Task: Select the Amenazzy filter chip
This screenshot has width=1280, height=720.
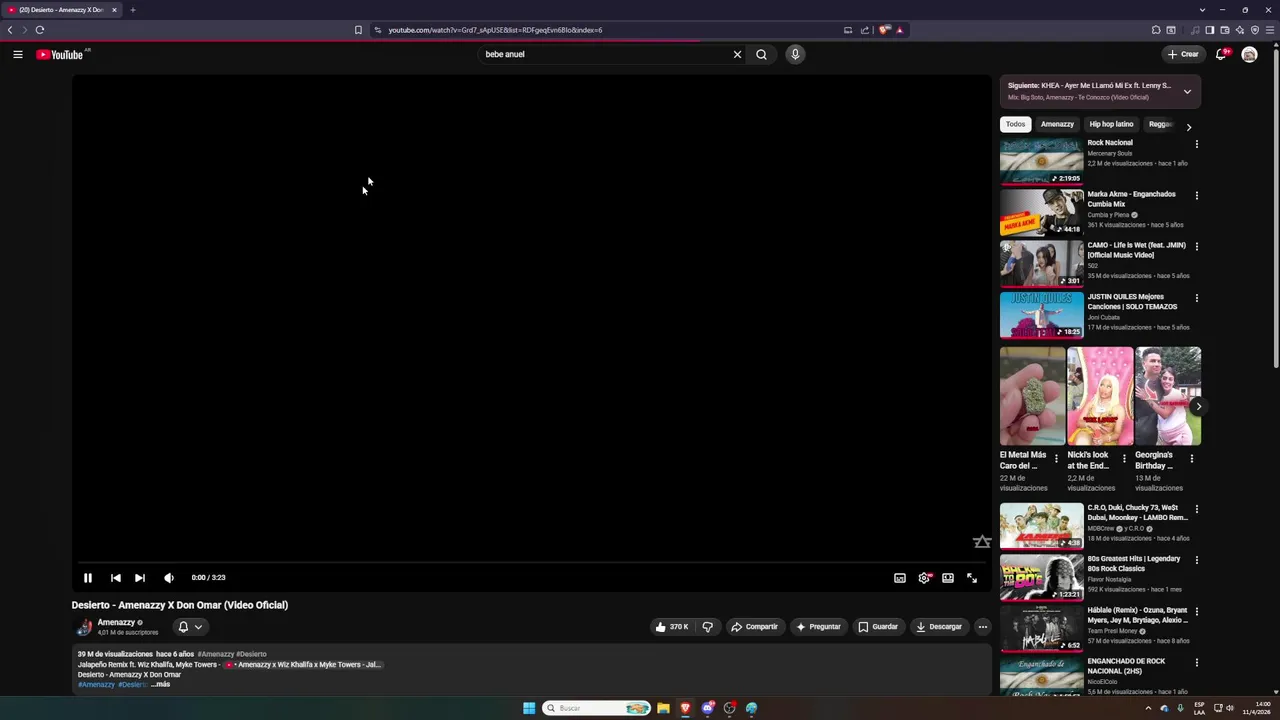Action: [1057, 124]
